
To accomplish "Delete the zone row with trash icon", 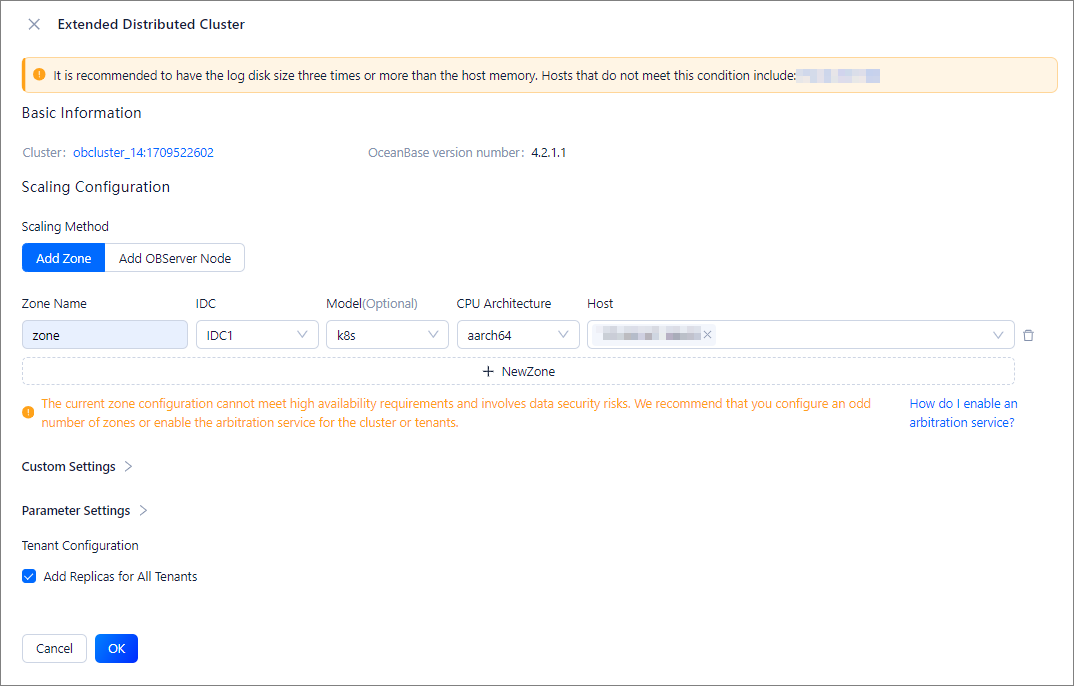I will (x=1028, y=336).
